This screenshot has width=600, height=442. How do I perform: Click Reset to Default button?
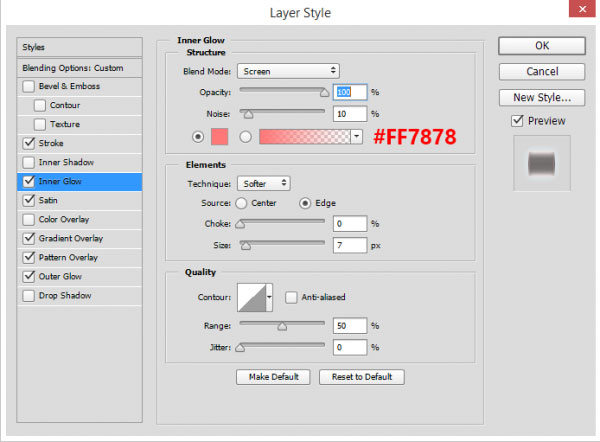point(362,377)
